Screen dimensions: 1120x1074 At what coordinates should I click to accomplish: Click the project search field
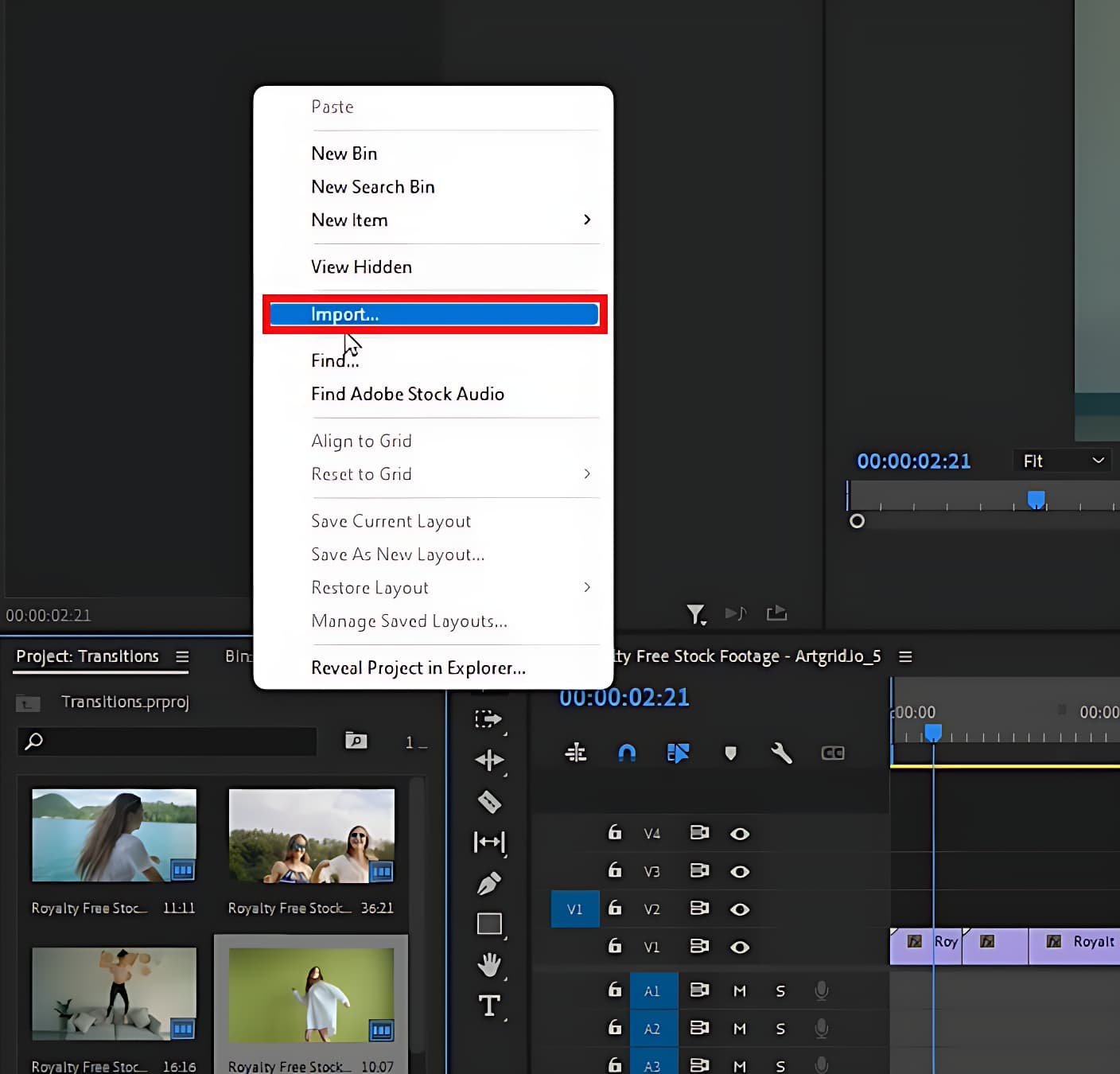tap(175, 741)
